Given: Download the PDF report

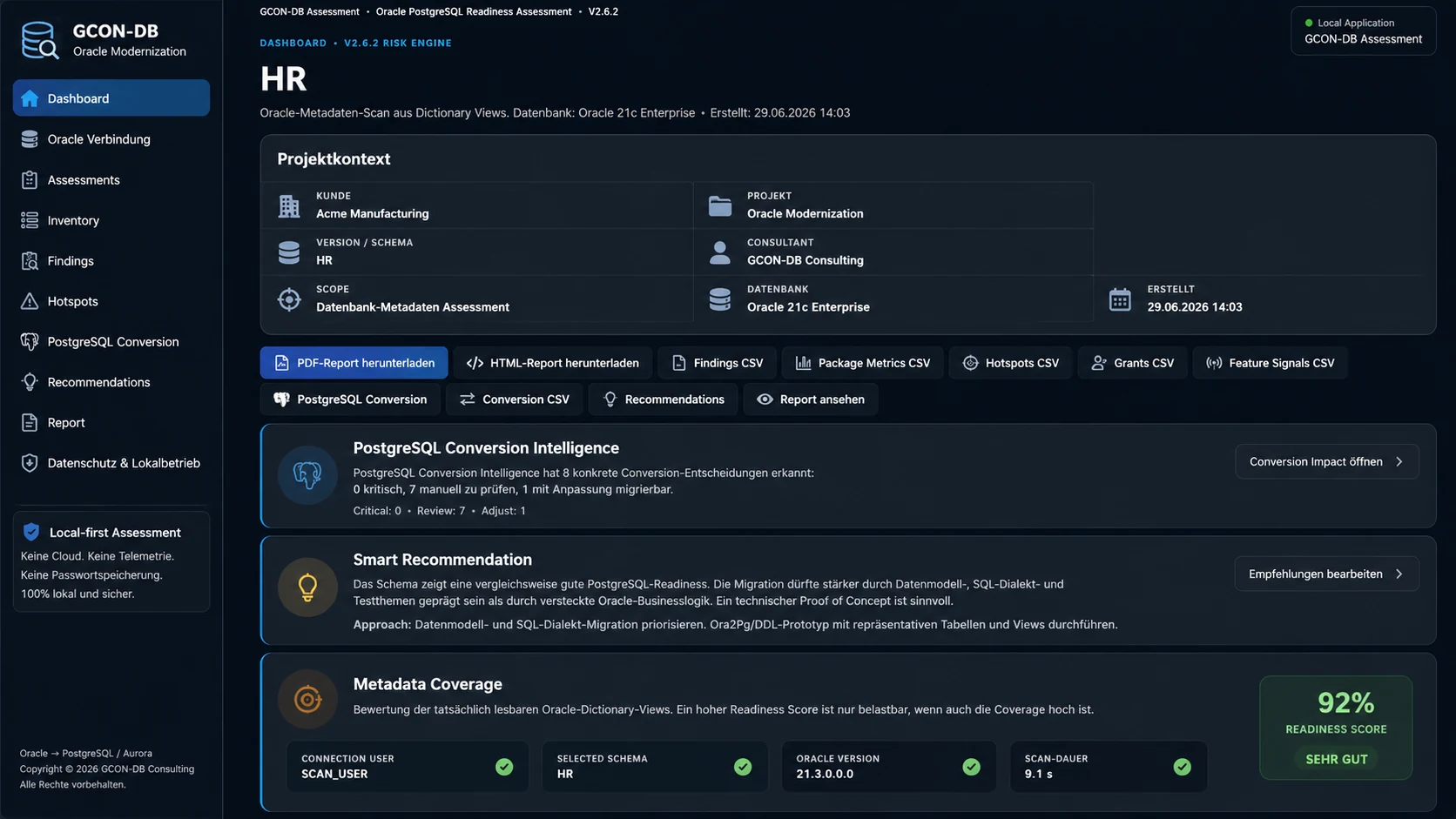Looking at the screenshot, I should (354, 363).
